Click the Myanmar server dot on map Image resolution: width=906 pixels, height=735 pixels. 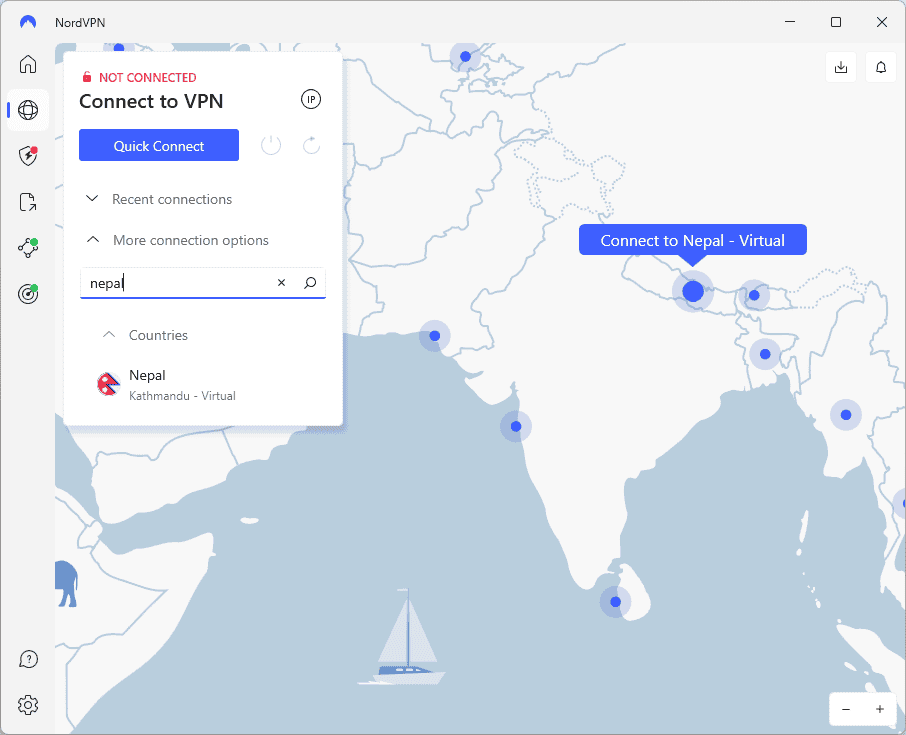coord(846,415)
